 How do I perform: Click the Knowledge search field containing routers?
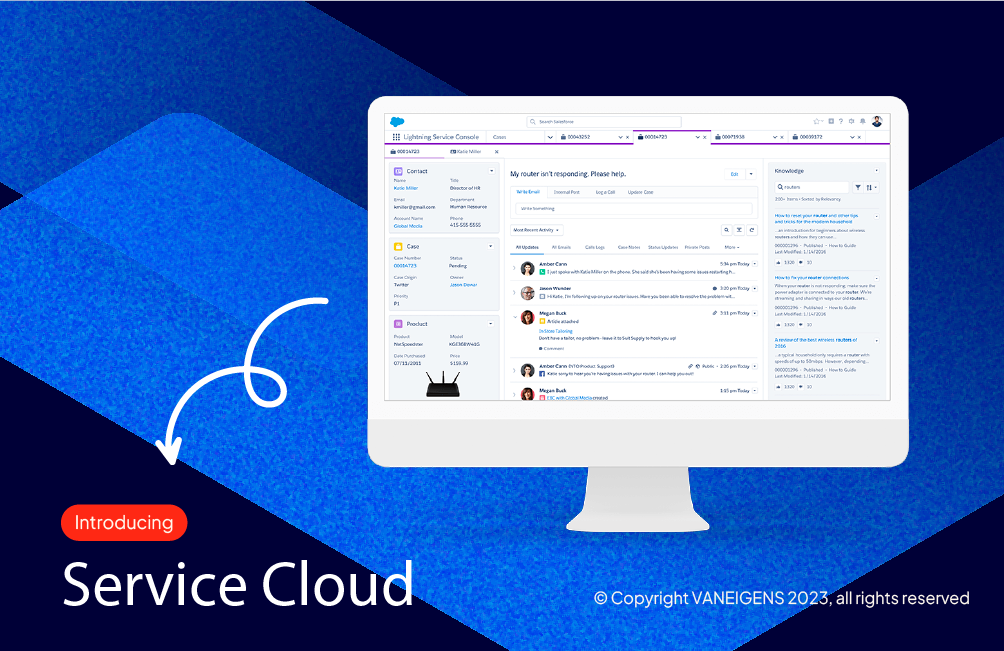813,188
